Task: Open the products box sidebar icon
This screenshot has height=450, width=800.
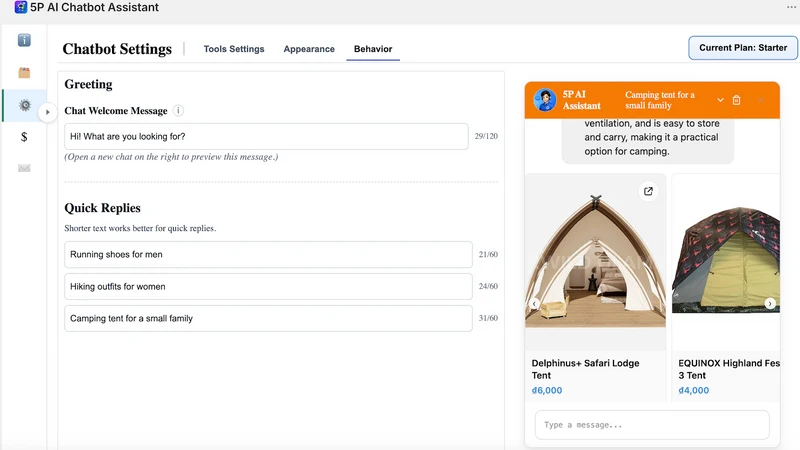Action: 24,72
